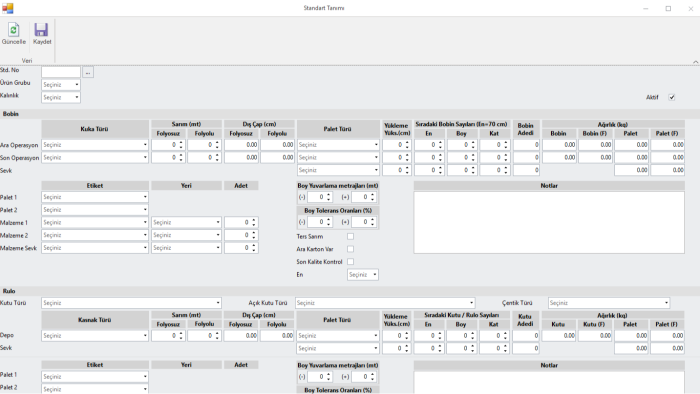Viewport: 700px width, 394px height.
Task: Open the Açık Kutu Türü dropdown
Action: point(384,303)
